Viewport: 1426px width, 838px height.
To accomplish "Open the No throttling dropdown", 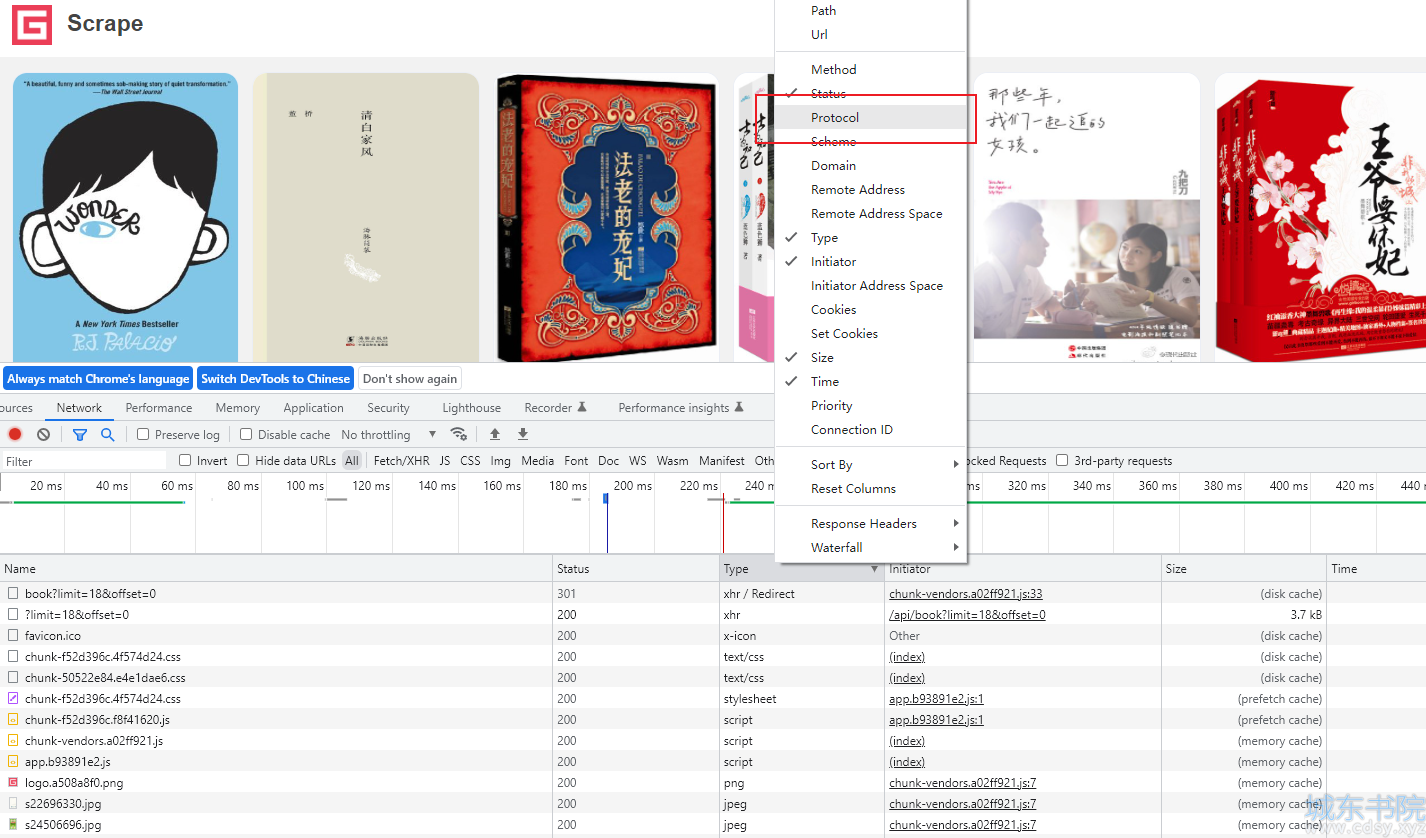I will (389, 434).
